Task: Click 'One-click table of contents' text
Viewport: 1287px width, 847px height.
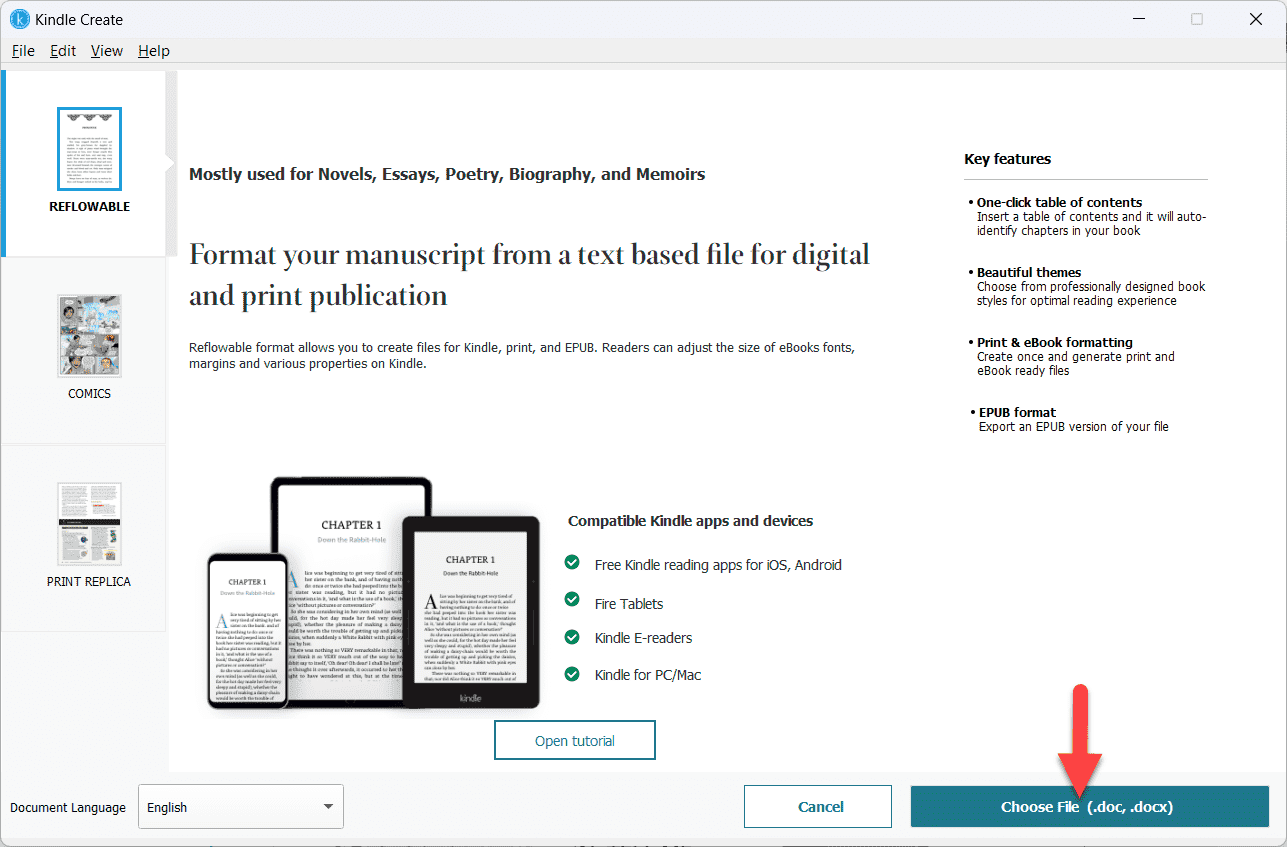Action: pos(1059,202)
